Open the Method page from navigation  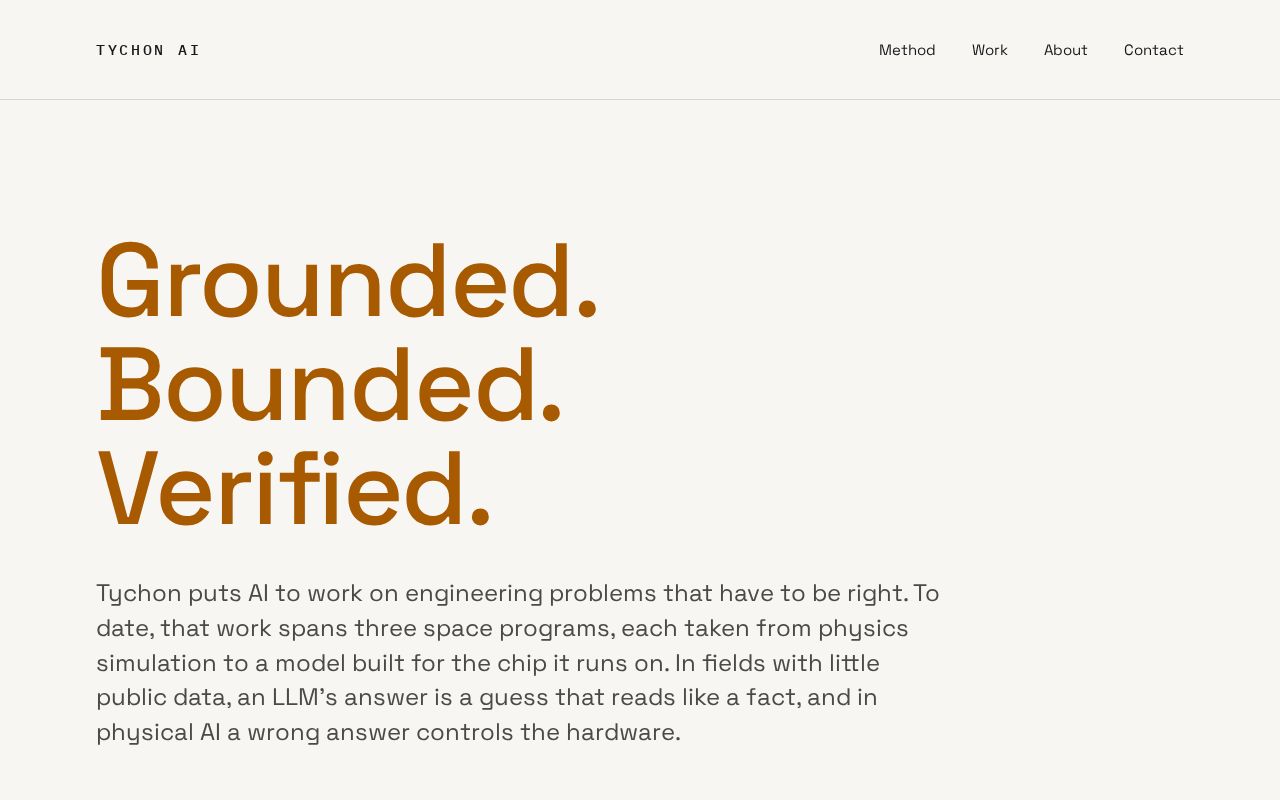pos(907,50)
